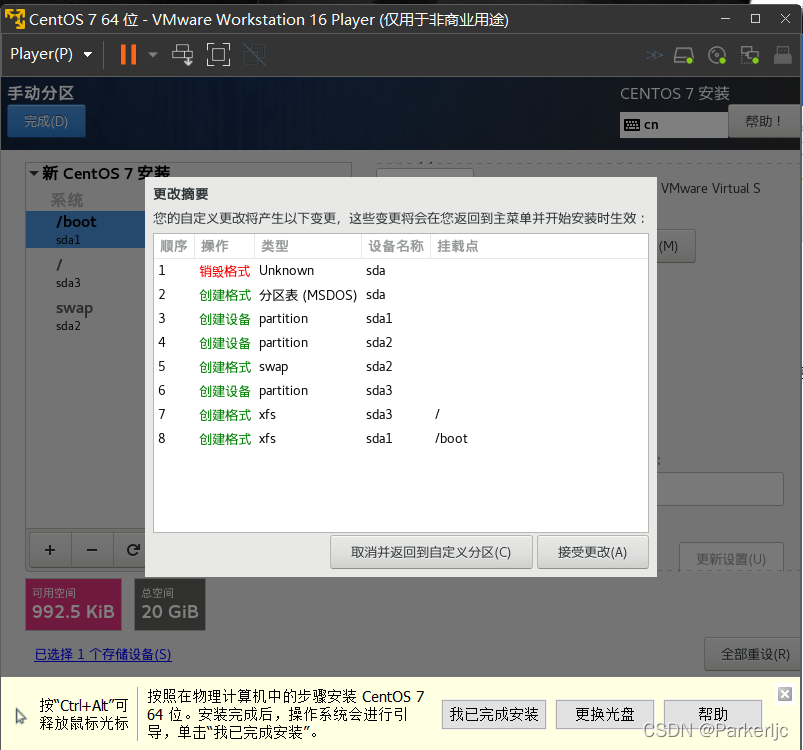Select row 6 创建设备 partition sda3

401,391
